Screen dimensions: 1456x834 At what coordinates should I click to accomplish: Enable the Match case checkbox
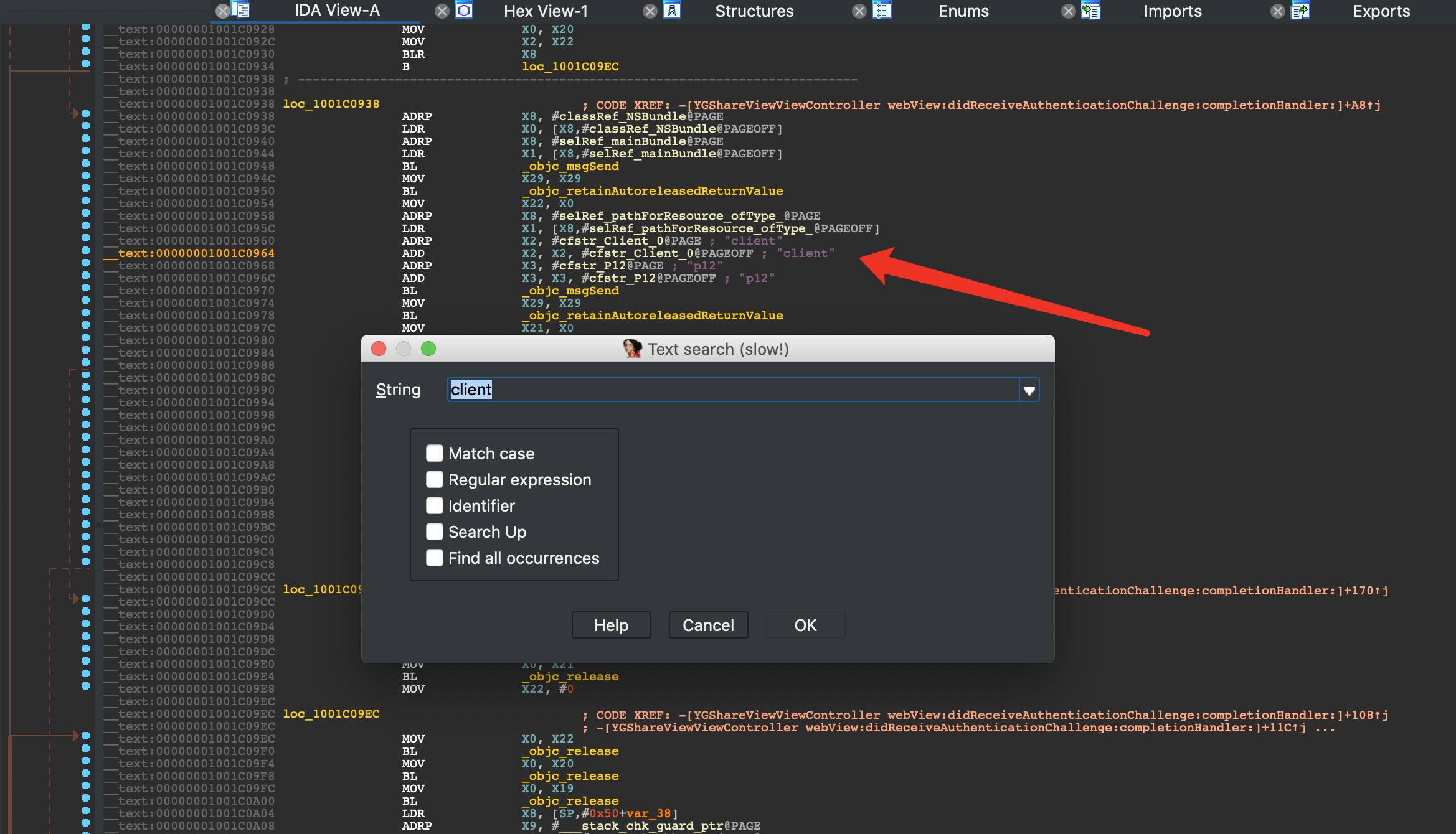435,453
